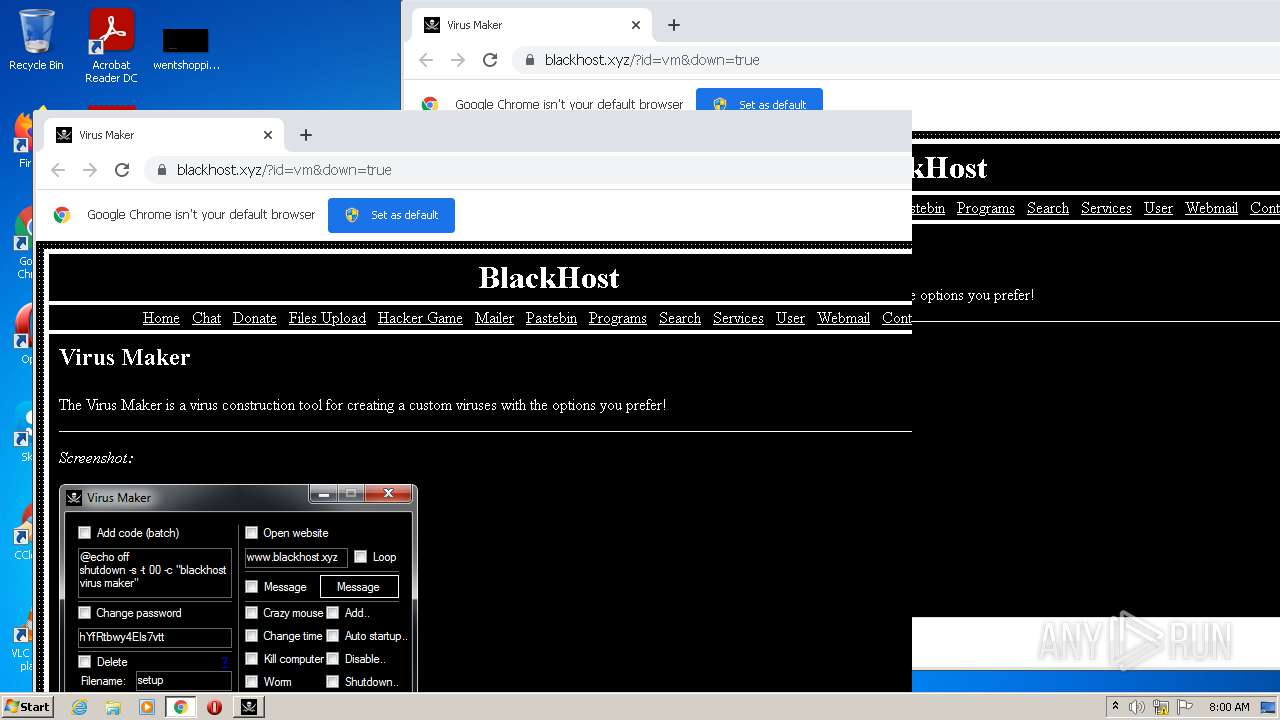Go forward in front Chrome window
1280x720 pixels.
(x=90, y=170)
